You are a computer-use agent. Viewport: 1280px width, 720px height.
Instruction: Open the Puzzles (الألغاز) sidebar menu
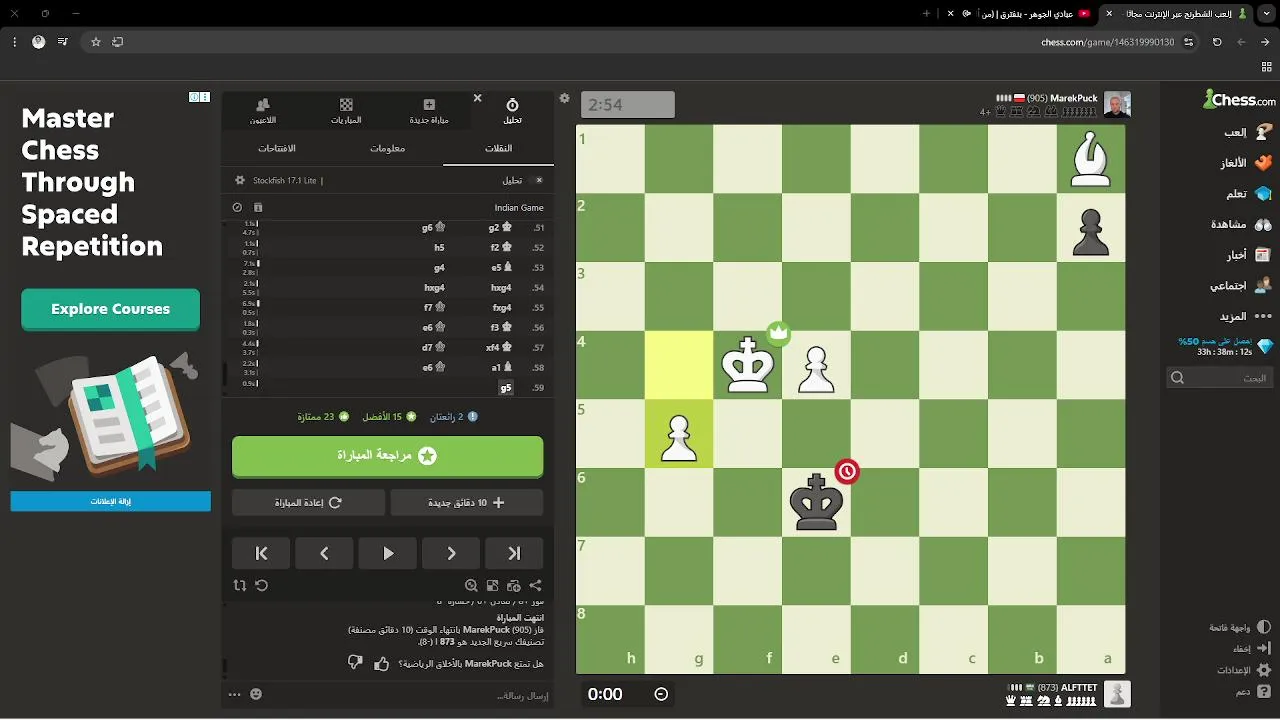[1244, 163]
